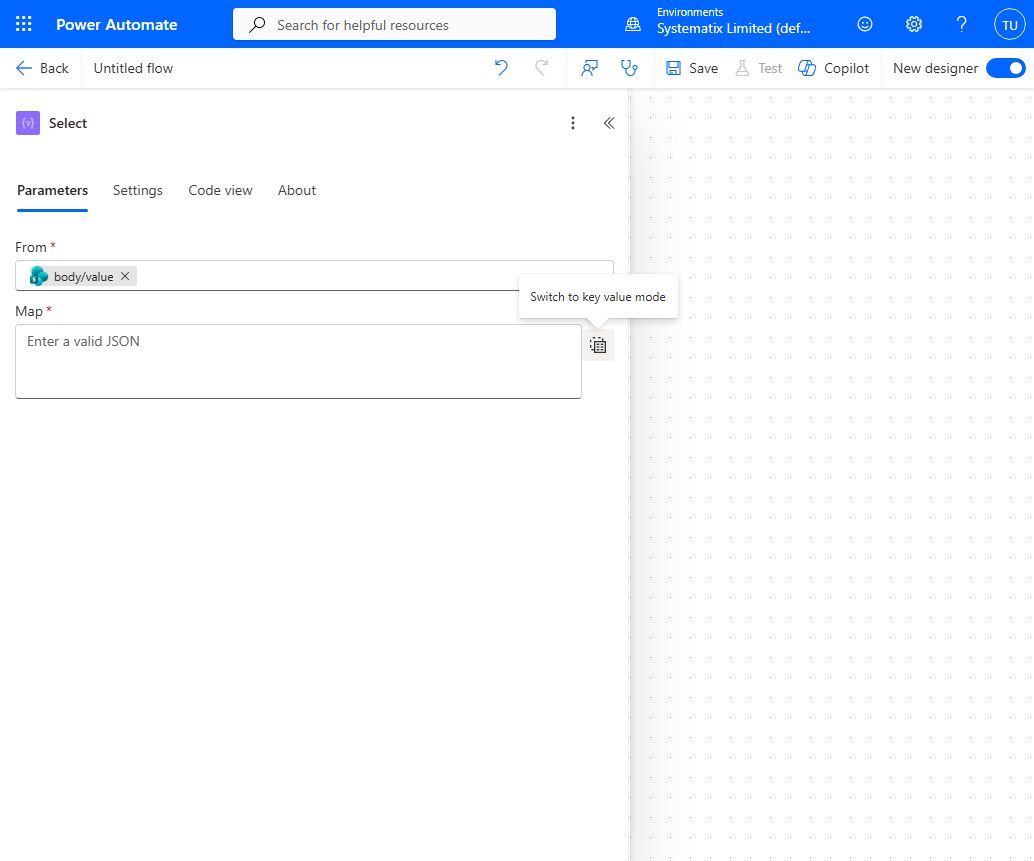Click the Untitled flow name
The image size is (1034, 861).
[133, 68]
